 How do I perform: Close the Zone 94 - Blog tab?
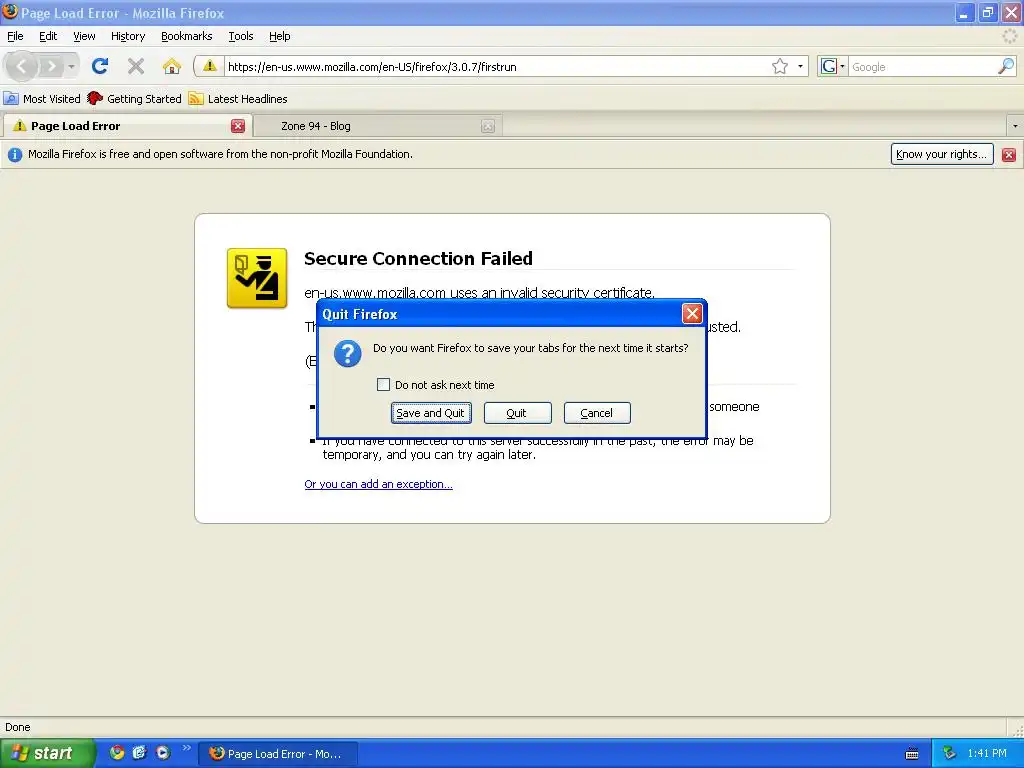click(x=488, y=126)
